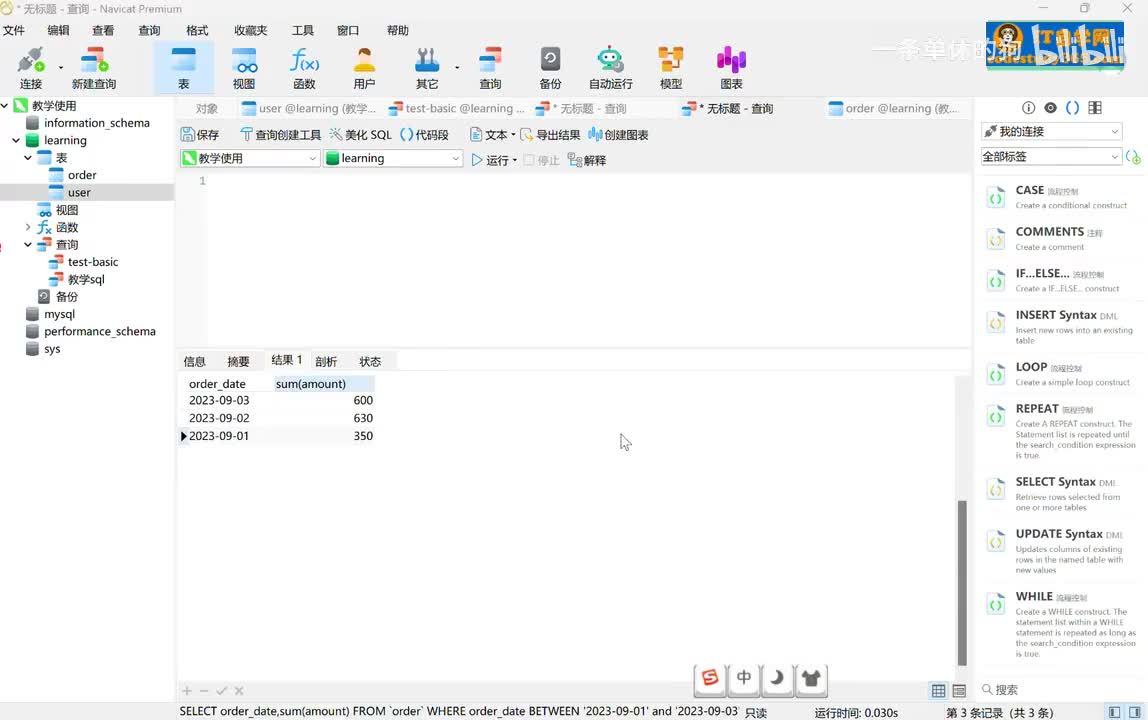Open the 我的连接 dropdown
Image resolution: width=1148 pixels, height=720 pixels.
click(x=1051, y=131)
